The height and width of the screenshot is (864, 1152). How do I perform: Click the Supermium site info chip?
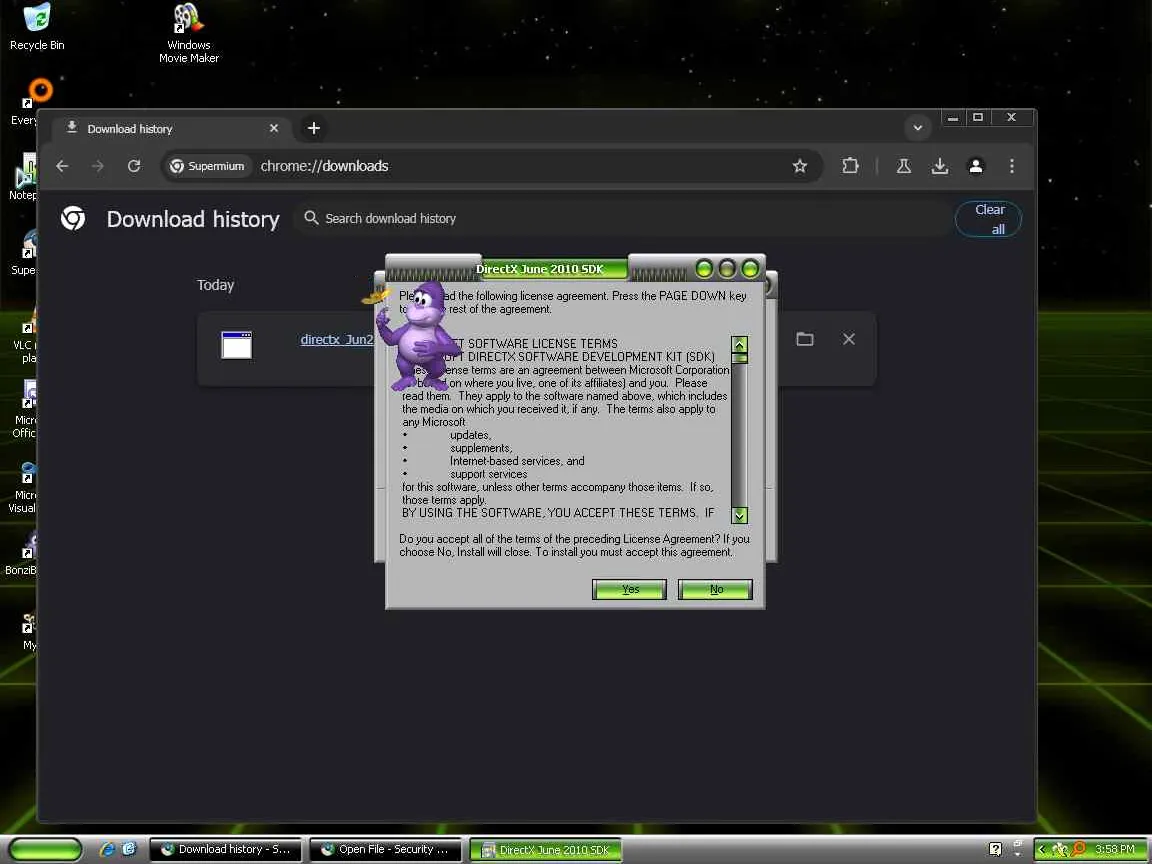(207, 166)
